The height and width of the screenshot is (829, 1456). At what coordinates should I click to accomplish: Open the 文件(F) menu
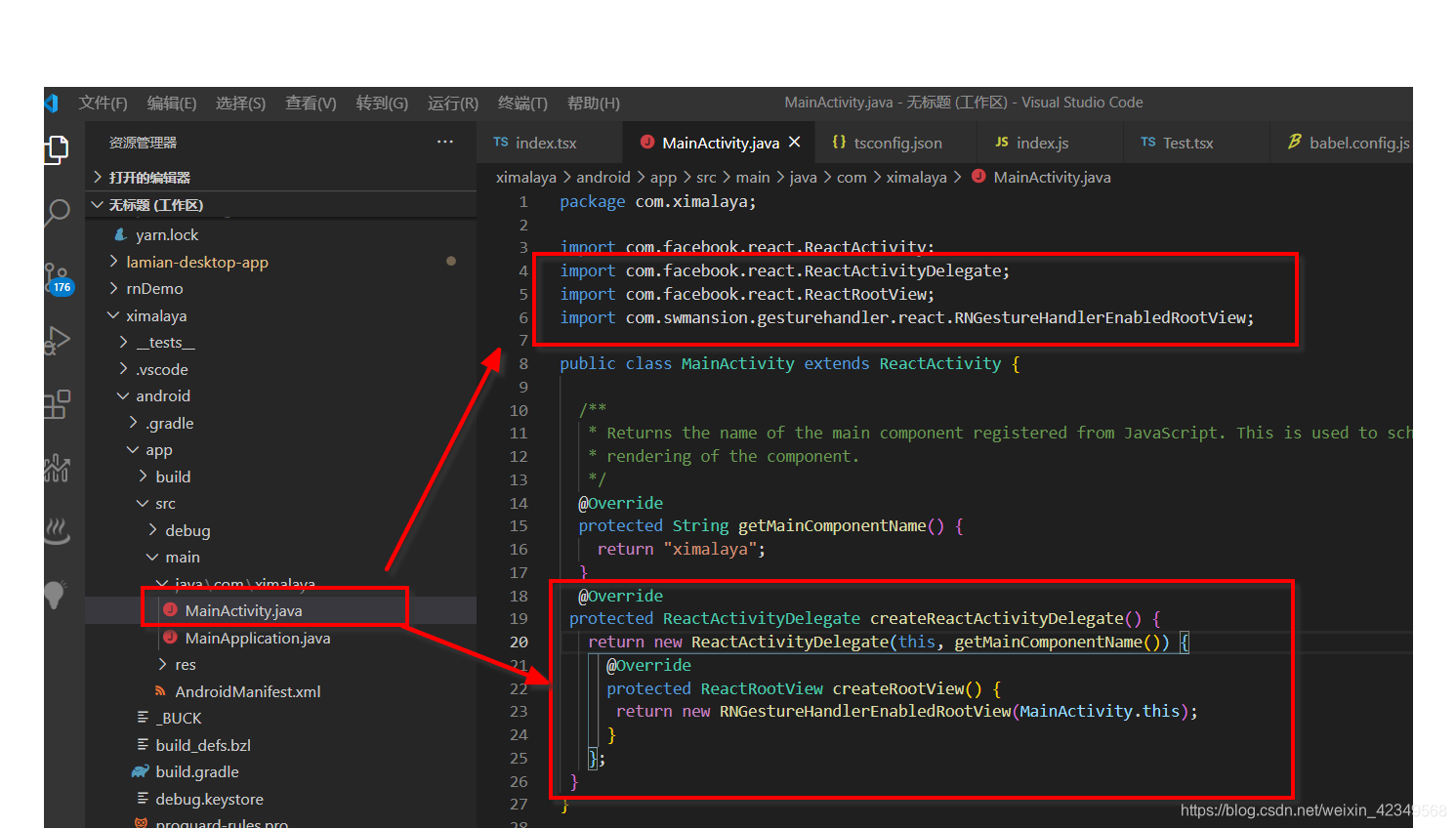coord(104,103)
